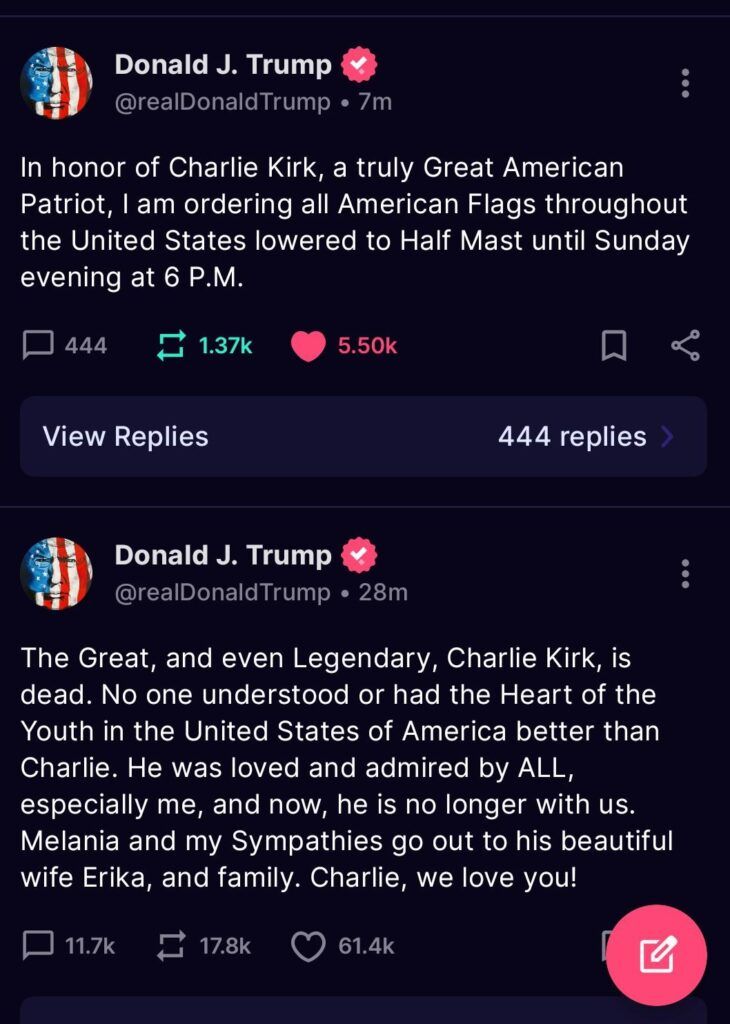The width and height of the screenshot is (730, 1024).
Task: Tap verified badge on the top post
Action: (359, 65)
